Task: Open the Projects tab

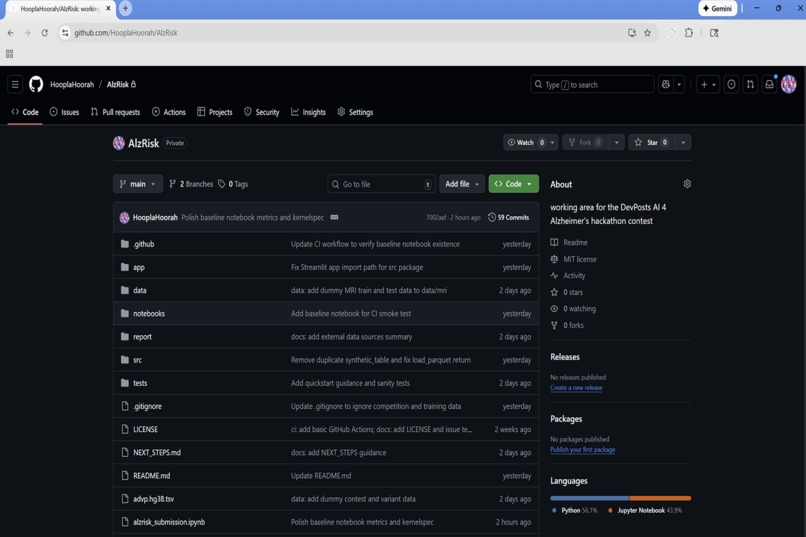Action: pyautogui.click(x=215, y=112)
